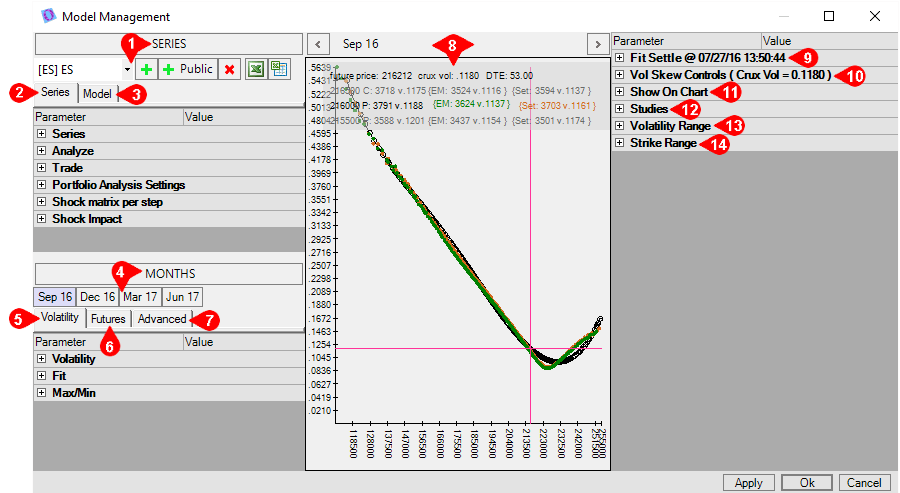Click the Excel table import icon
The width and height of the screenshot is (900, 493).
click(279, 69)
